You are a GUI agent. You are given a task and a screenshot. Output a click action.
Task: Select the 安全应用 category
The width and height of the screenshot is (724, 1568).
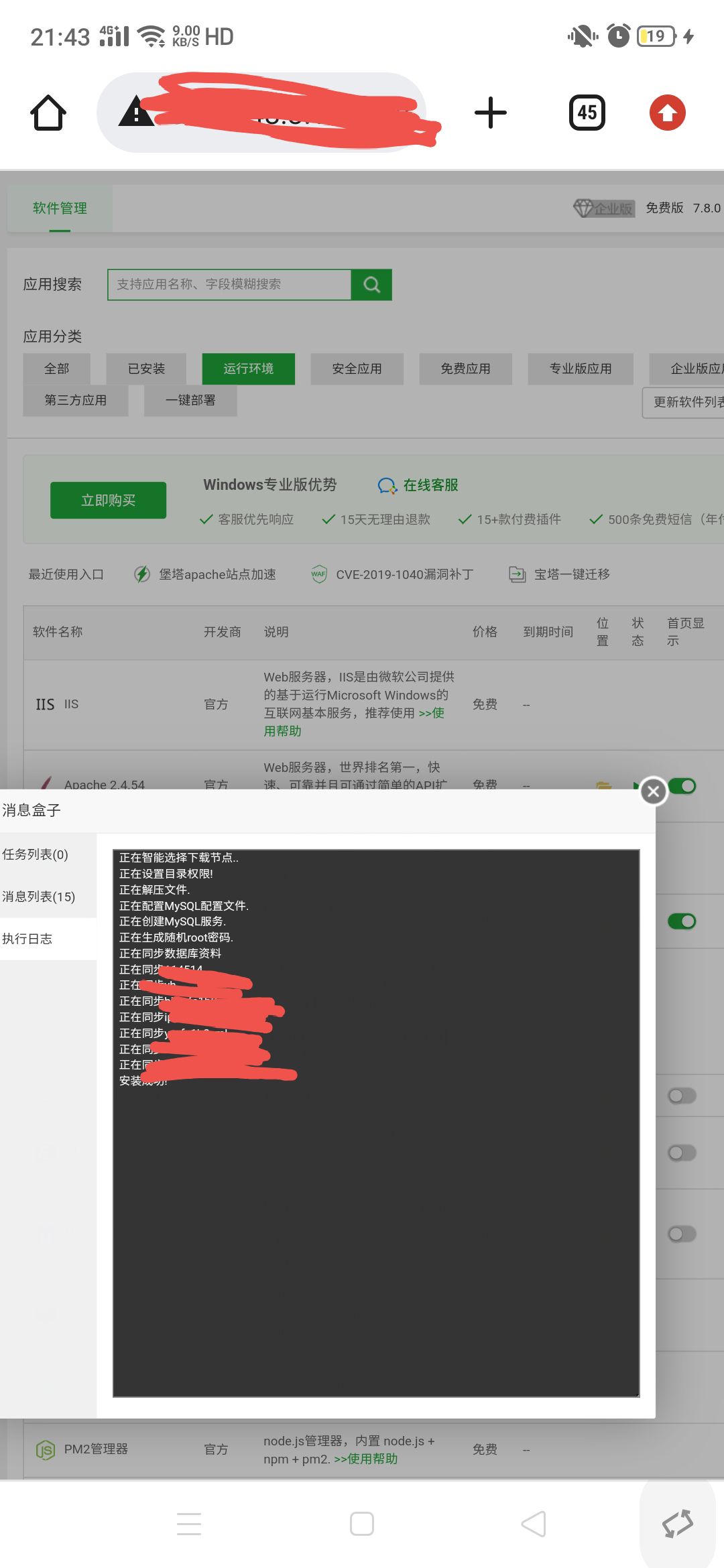click(x=357, y=369)
